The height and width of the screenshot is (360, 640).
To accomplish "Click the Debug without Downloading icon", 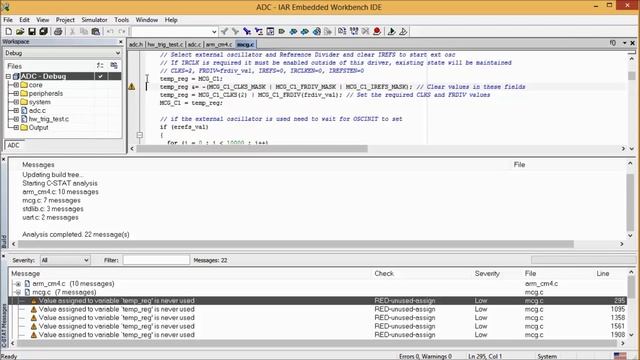I will click(403, 31).
